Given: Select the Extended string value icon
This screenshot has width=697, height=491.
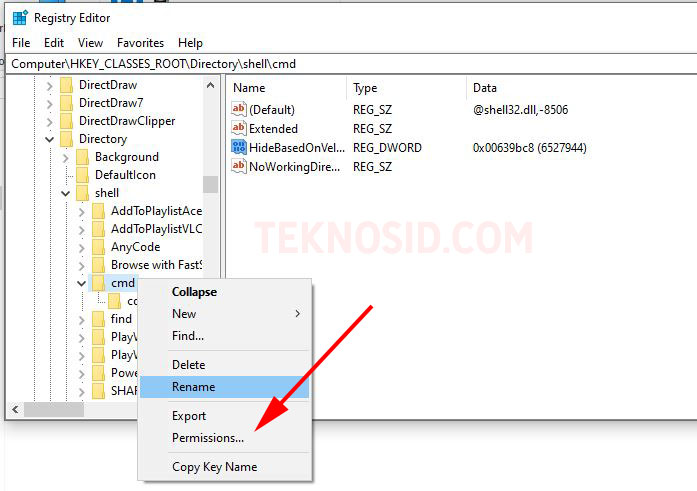Looking at the screenshot, I should click(239, 128).
